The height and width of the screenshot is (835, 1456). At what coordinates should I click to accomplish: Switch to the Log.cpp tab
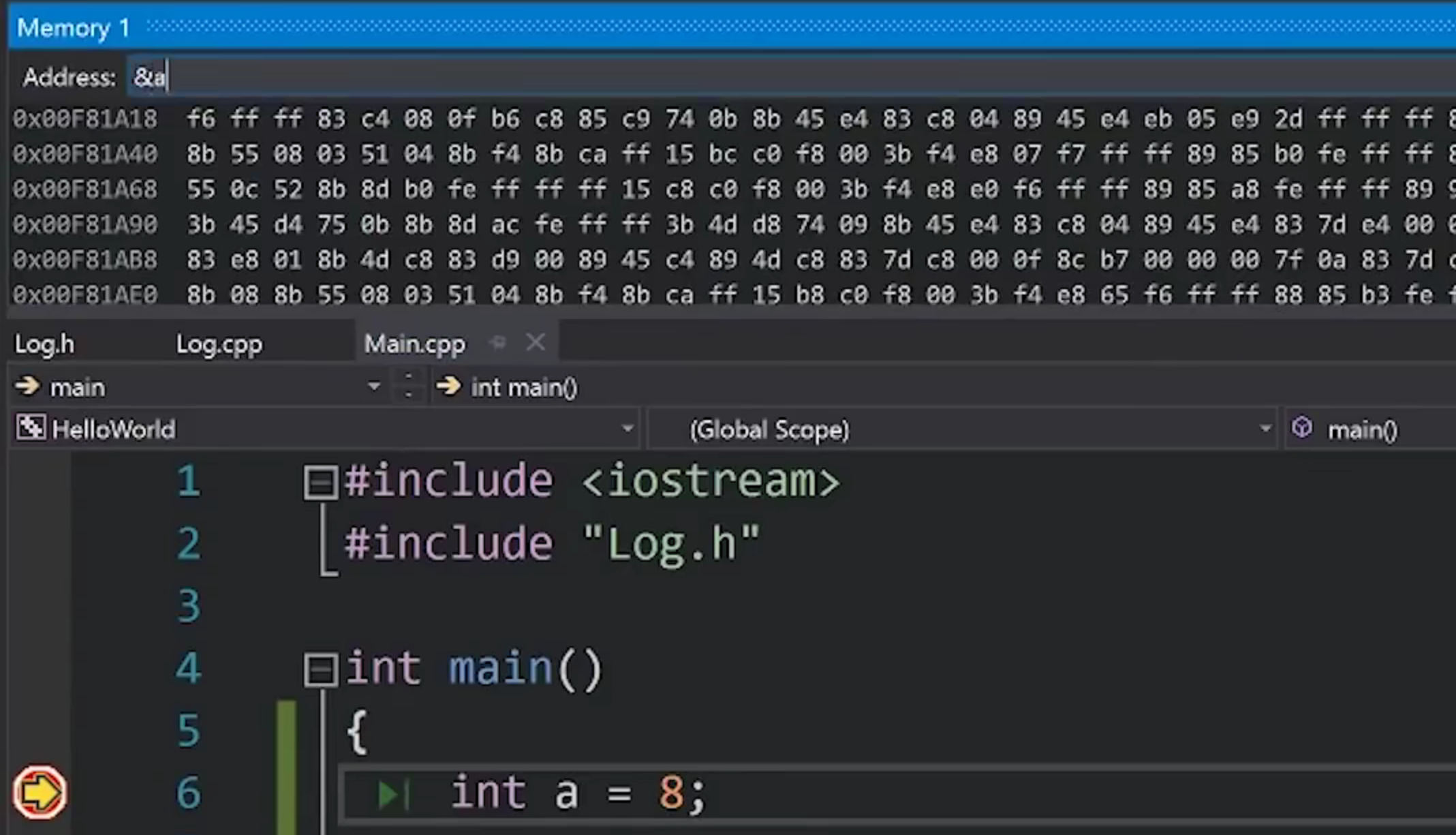point(219,344)
